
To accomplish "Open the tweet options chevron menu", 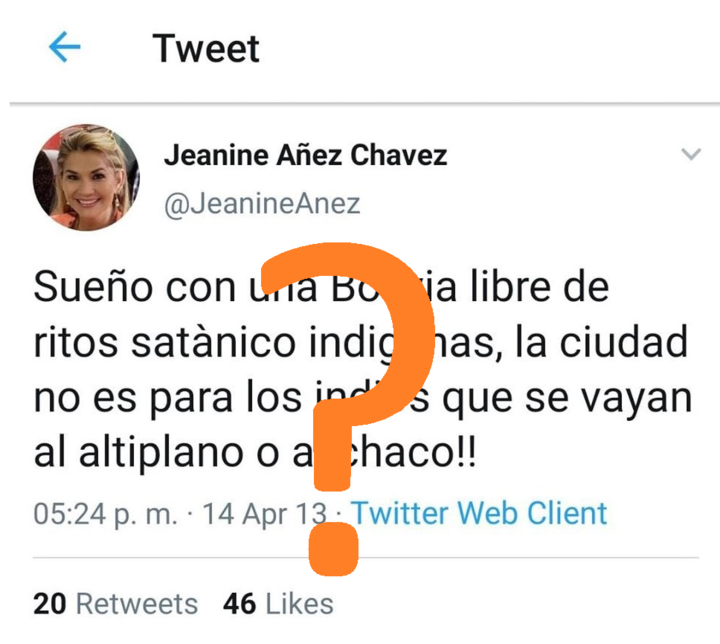I will point(691,154).
